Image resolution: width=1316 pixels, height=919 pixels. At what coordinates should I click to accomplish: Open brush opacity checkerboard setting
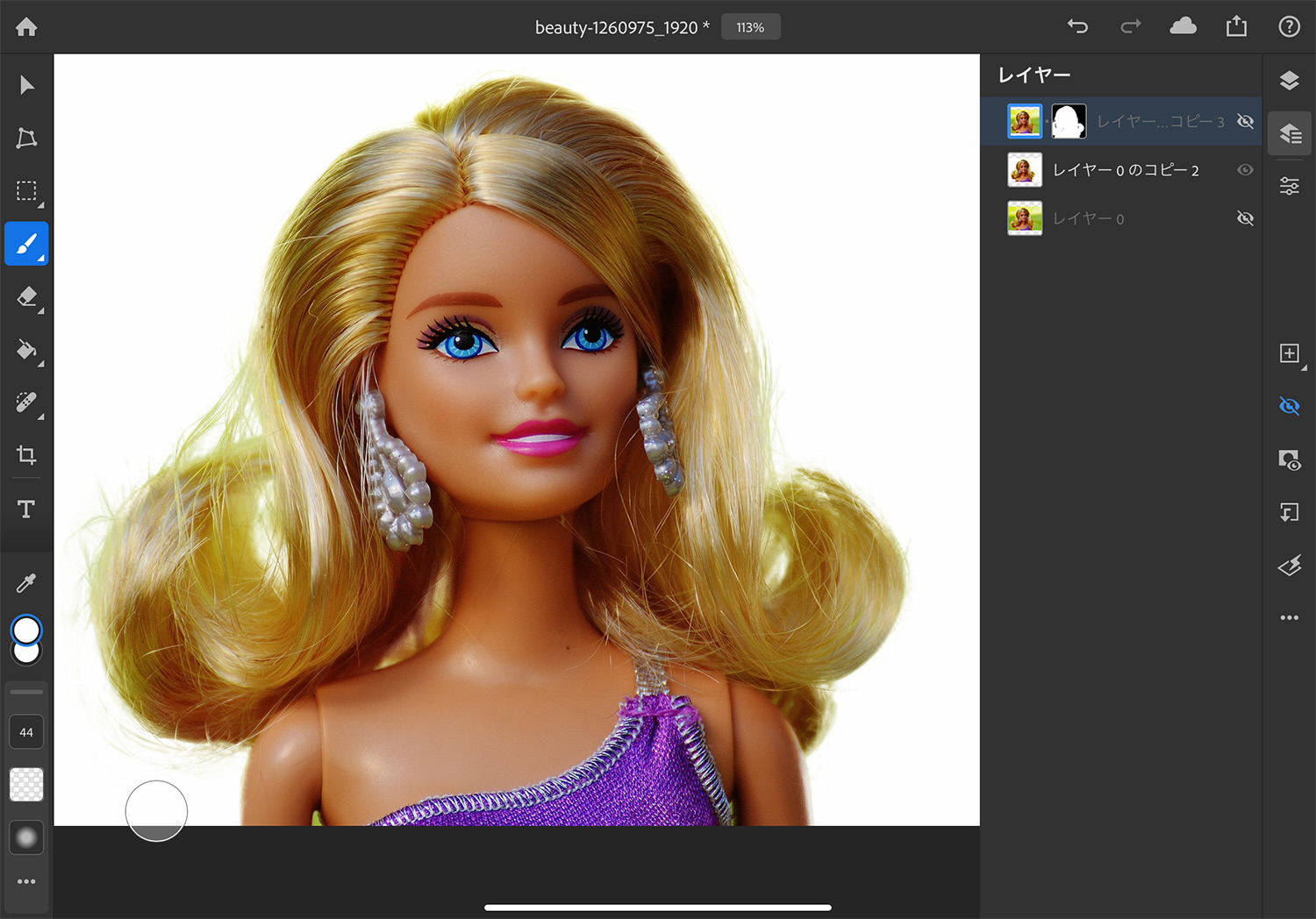(x=26, y=785)
